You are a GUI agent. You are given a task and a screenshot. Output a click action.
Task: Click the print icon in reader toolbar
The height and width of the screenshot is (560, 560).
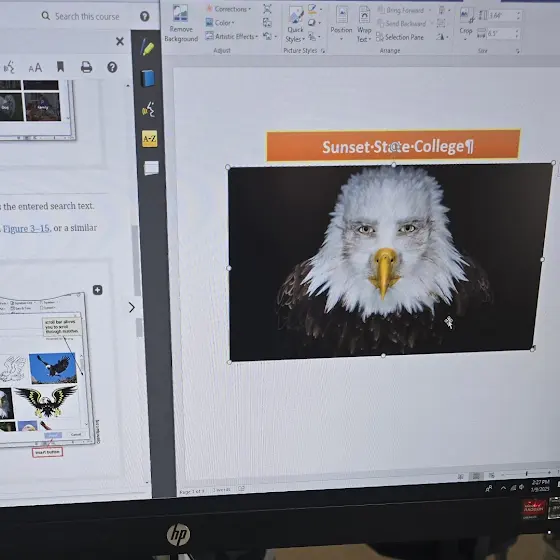pos(86,67)
